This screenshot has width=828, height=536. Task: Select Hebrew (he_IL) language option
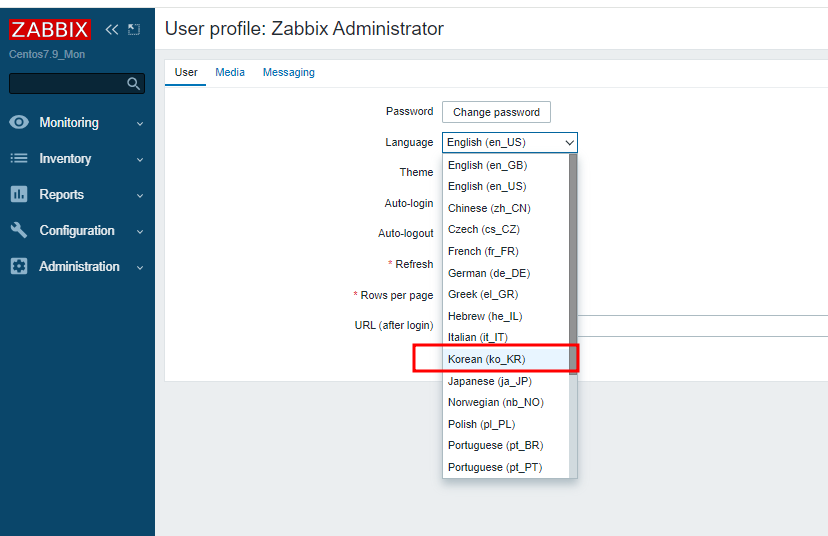pos(506,316)
